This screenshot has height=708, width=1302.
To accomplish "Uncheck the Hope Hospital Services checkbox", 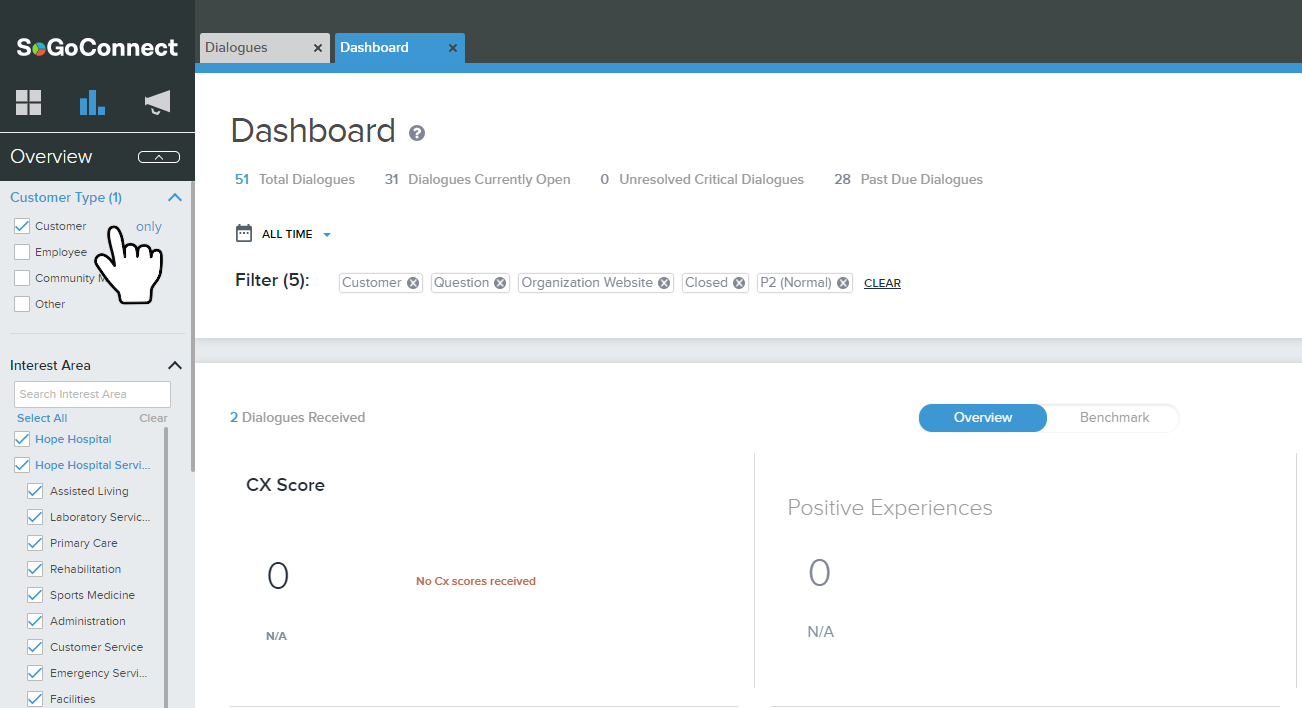I will (22, 465).
